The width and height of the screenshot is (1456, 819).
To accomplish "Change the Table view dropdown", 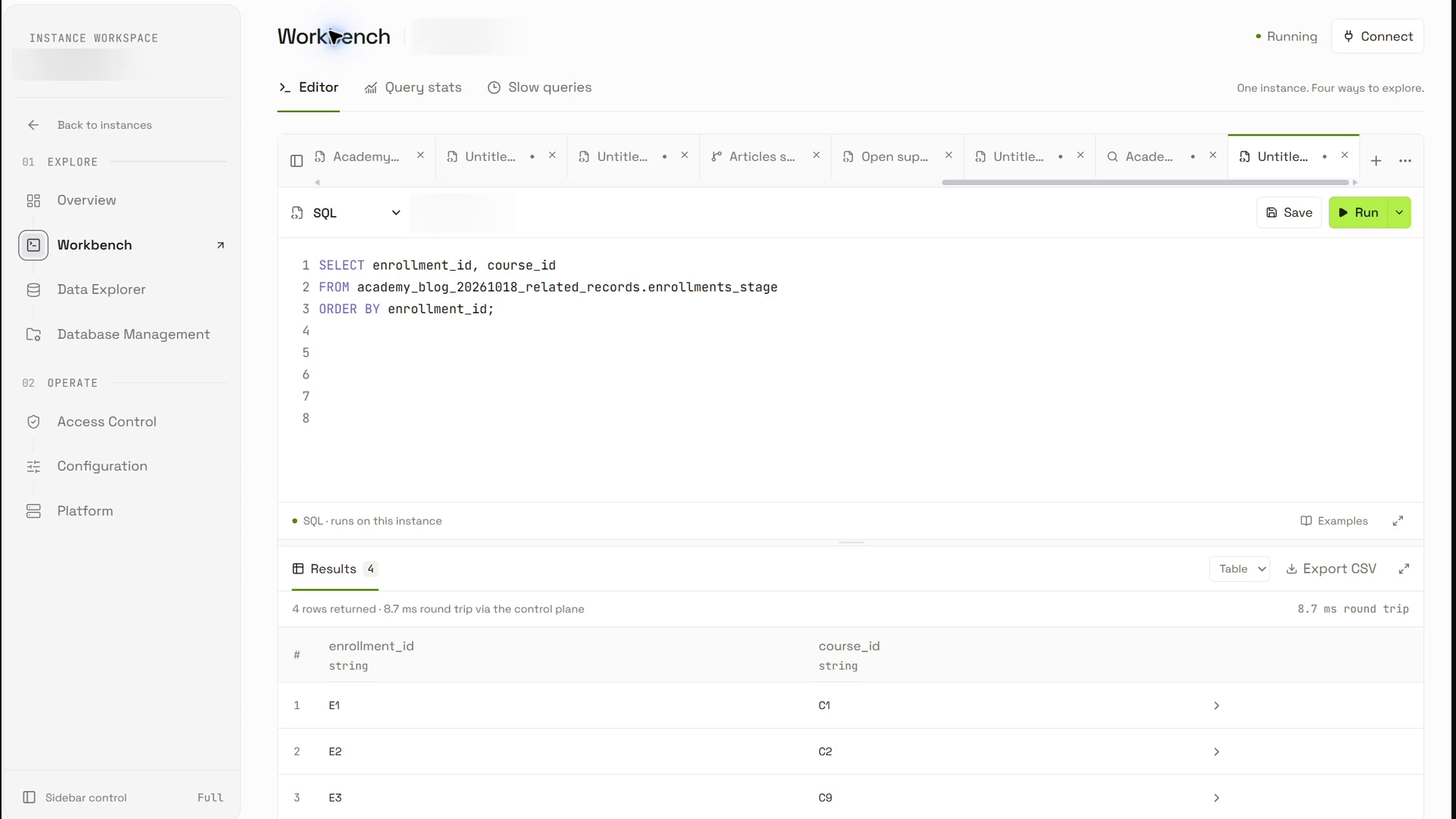I will point(1240,569).
